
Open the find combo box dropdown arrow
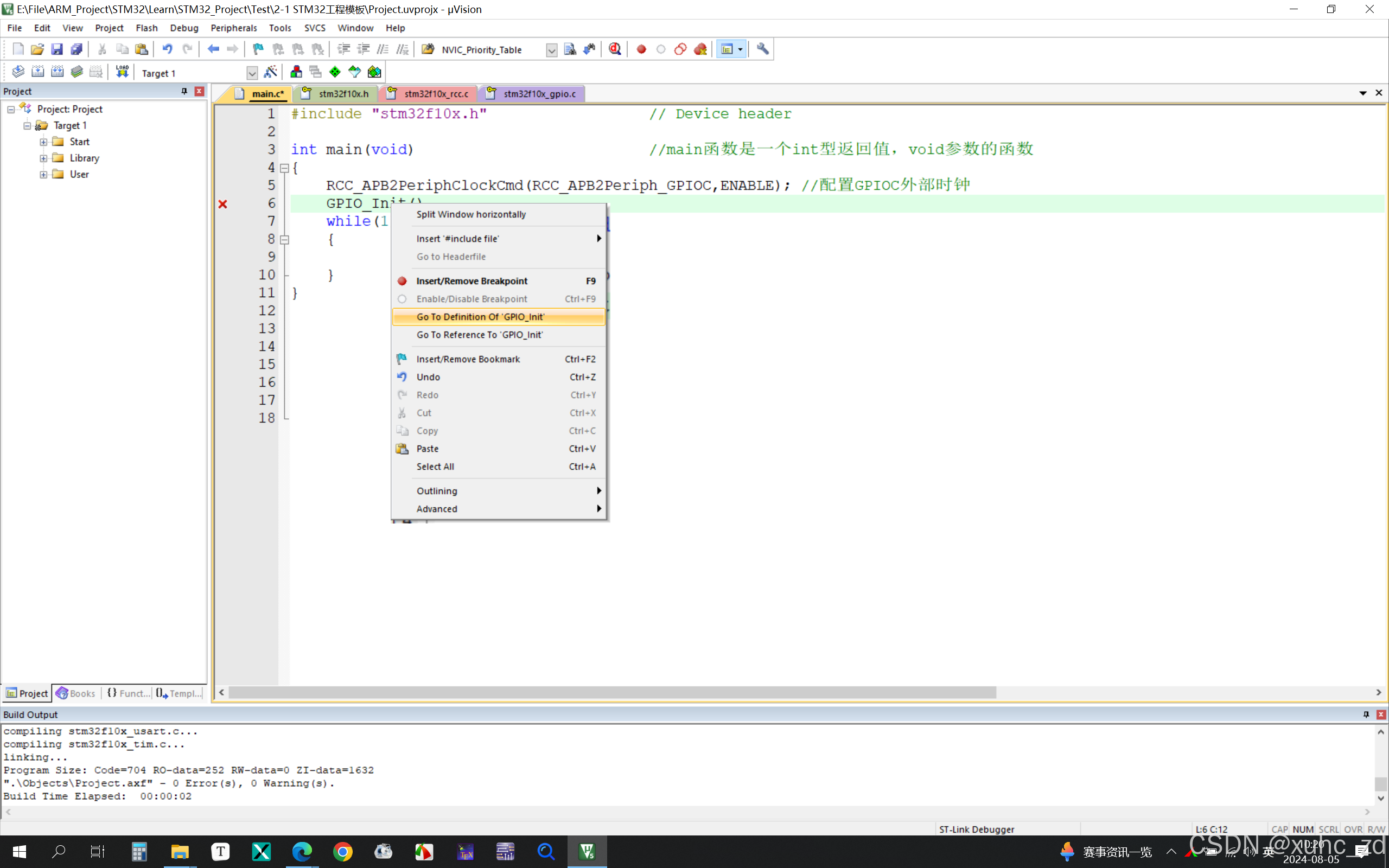click(551, 50)
